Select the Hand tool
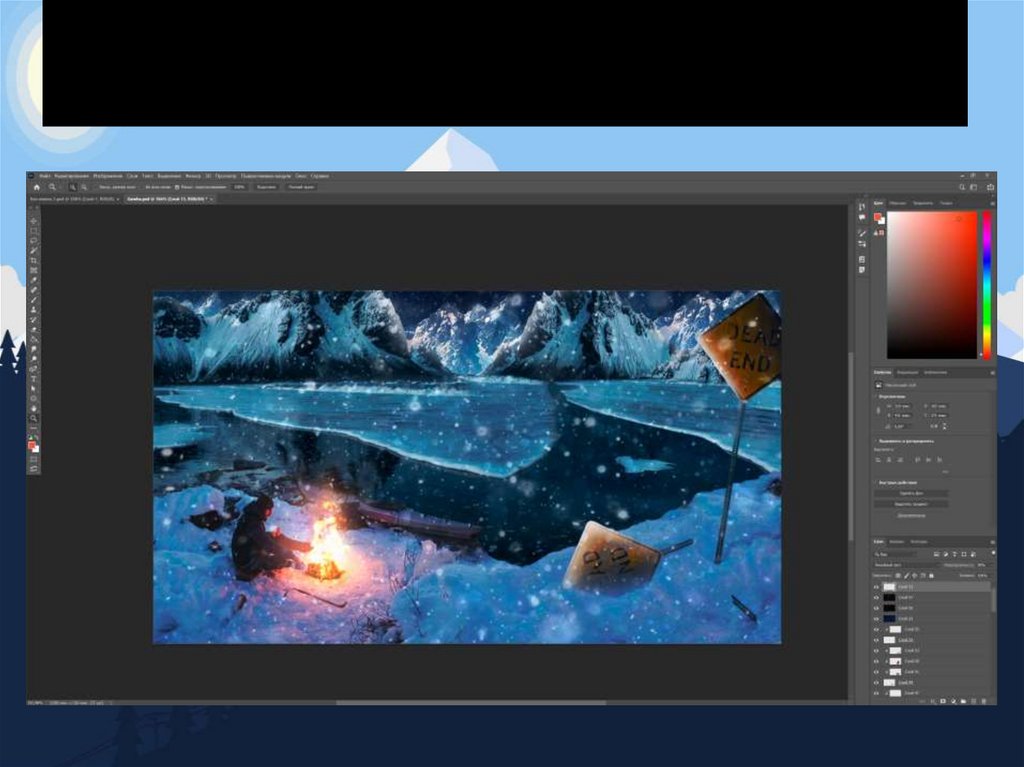The width and height of the screenshot is (1024, 767). point(33,409)
